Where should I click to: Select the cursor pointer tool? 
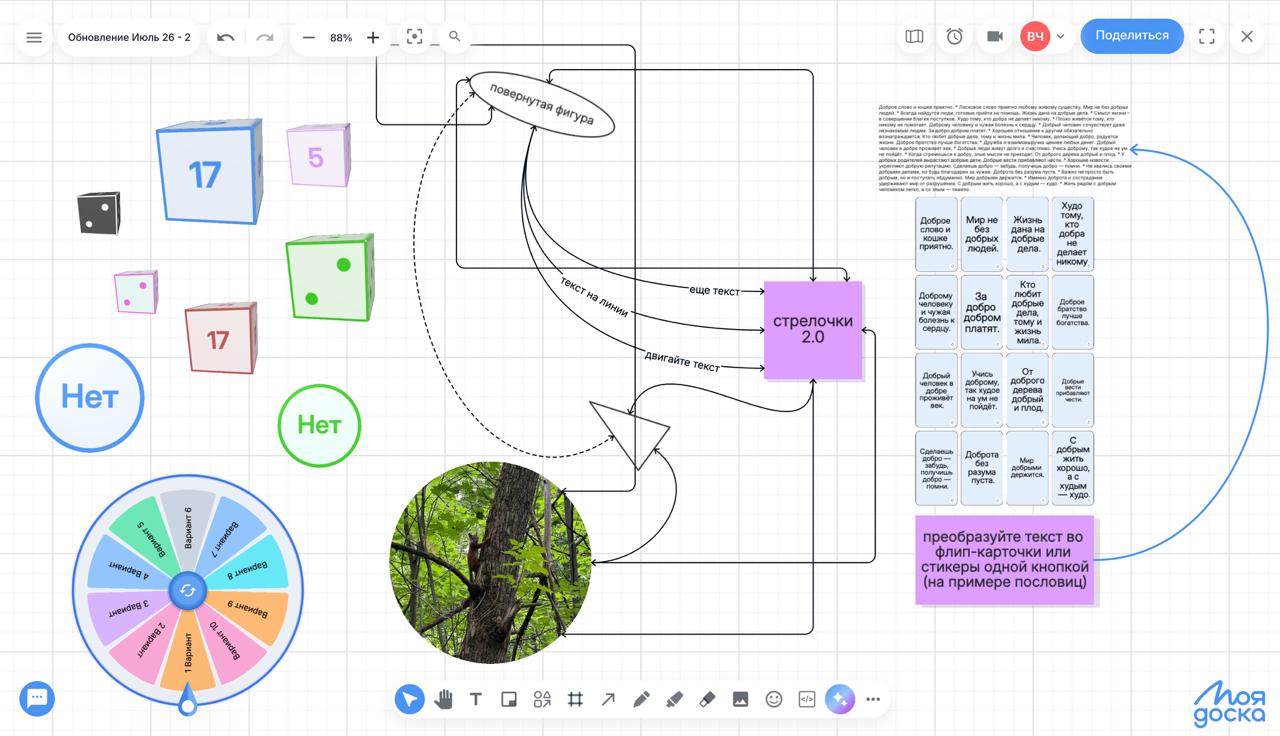click(409, 699)
